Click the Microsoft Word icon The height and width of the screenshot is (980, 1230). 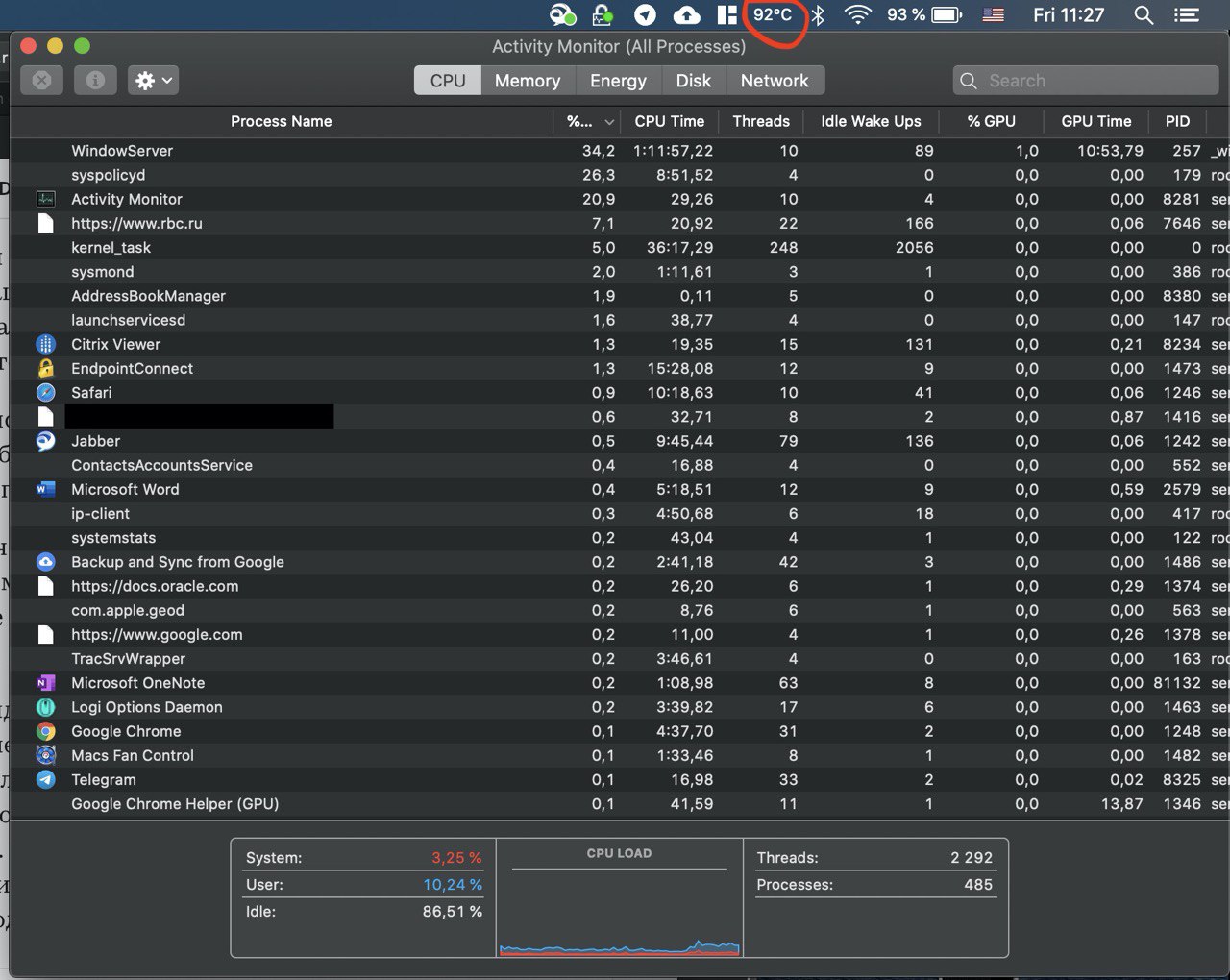point(45,489)
